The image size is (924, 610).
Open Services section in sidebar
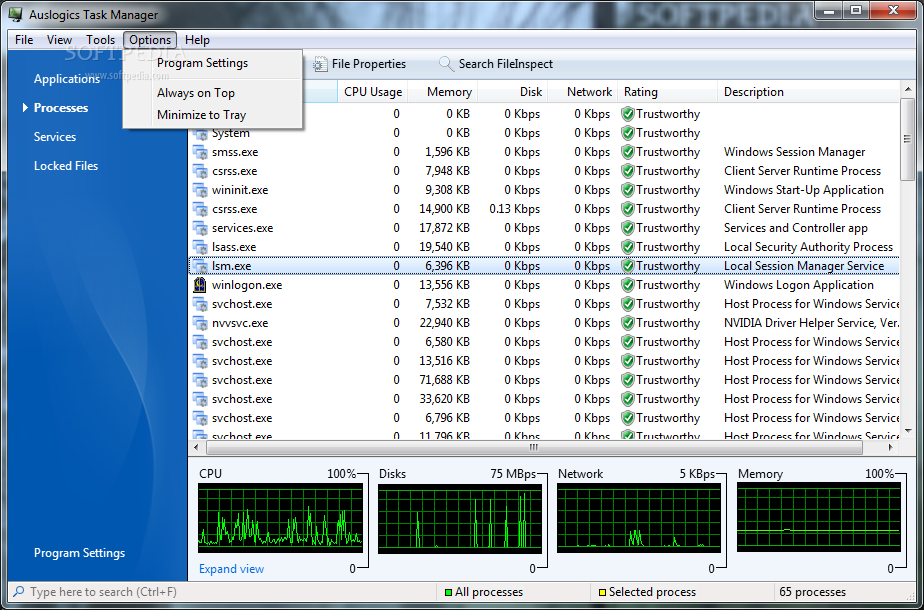tap(55, 137)
